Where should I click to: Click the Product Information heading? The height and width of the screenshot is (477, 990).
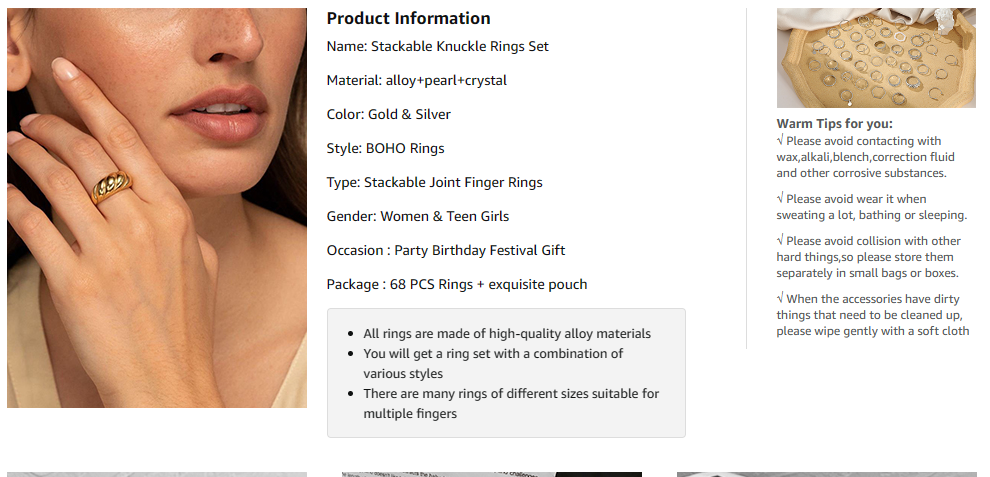408,18
